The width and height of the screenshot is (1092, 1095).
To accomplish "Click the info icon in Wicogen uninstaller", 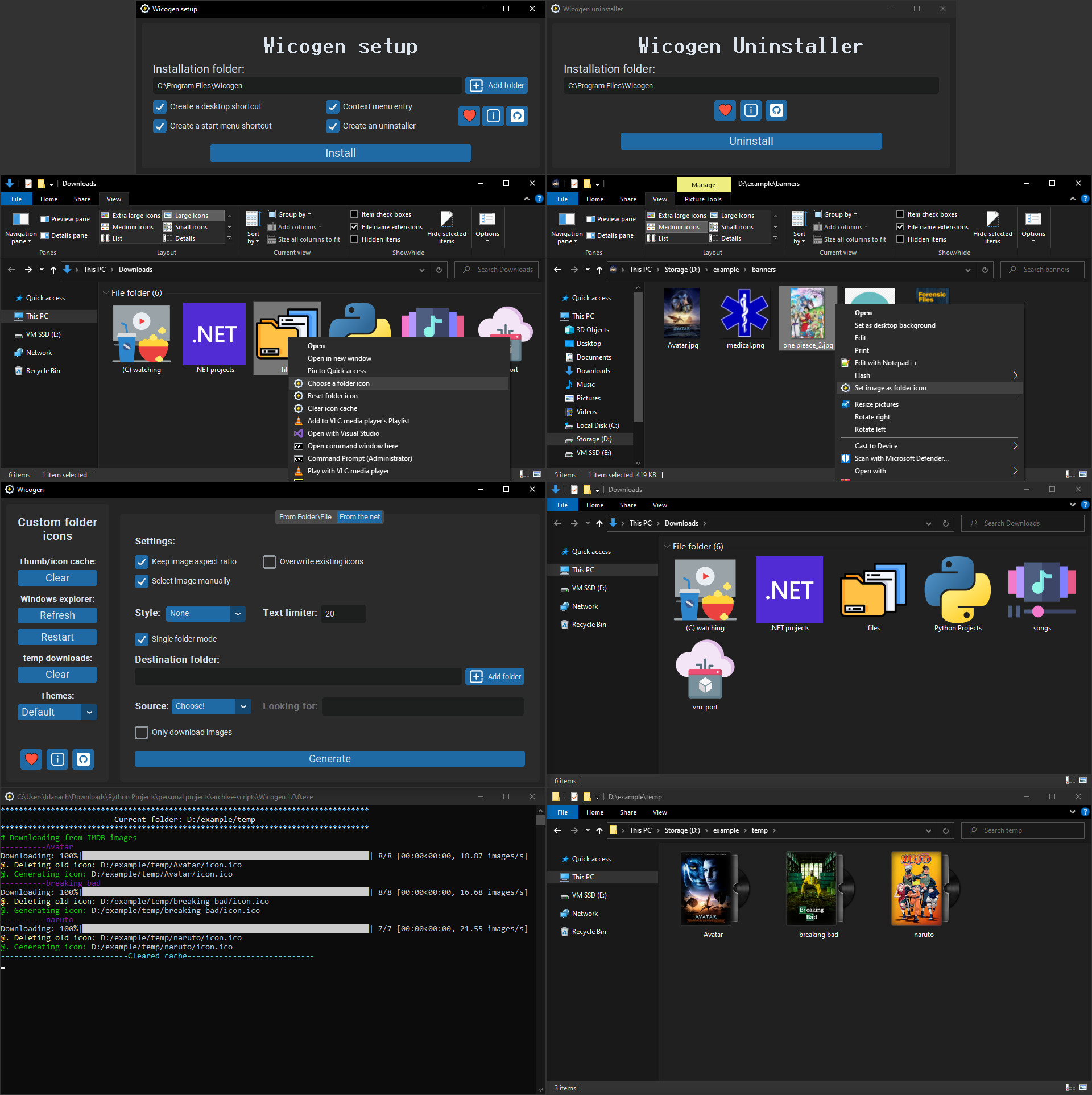I will 751,110.
